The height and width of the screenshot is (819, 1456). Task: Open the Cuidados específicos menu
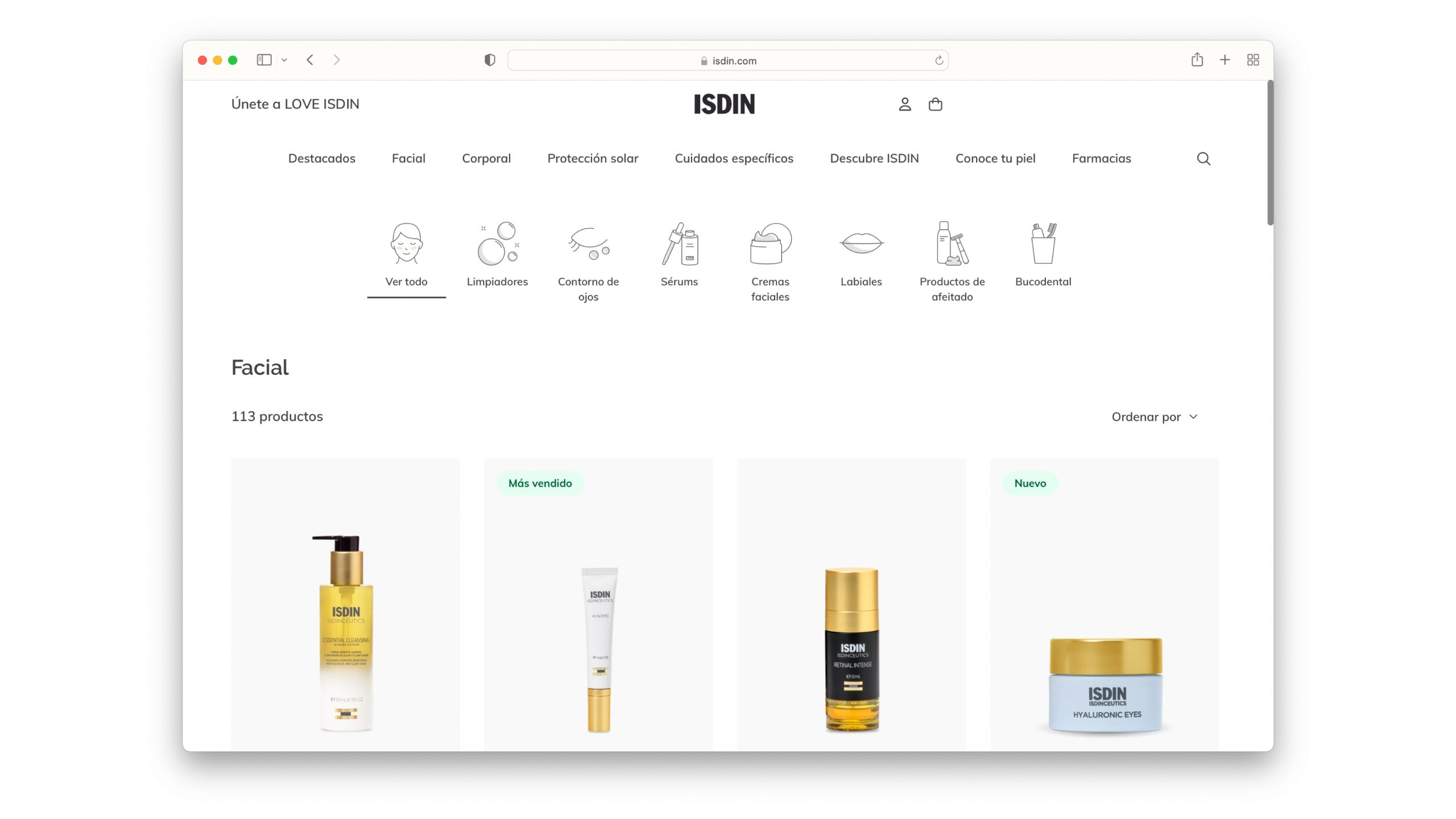(734, 159)
